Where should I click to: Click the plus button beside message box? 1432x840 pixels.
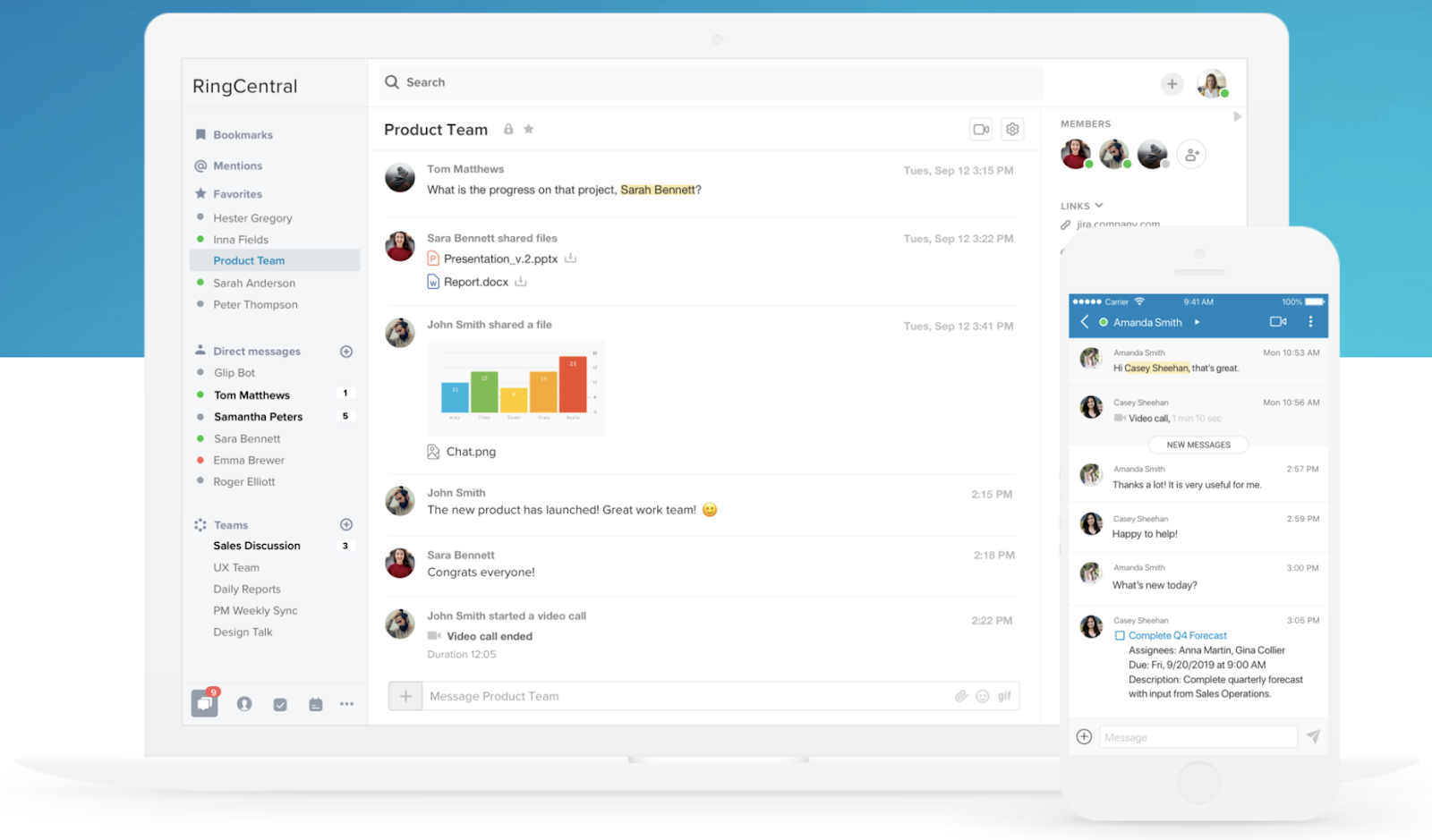pos(405,696)
